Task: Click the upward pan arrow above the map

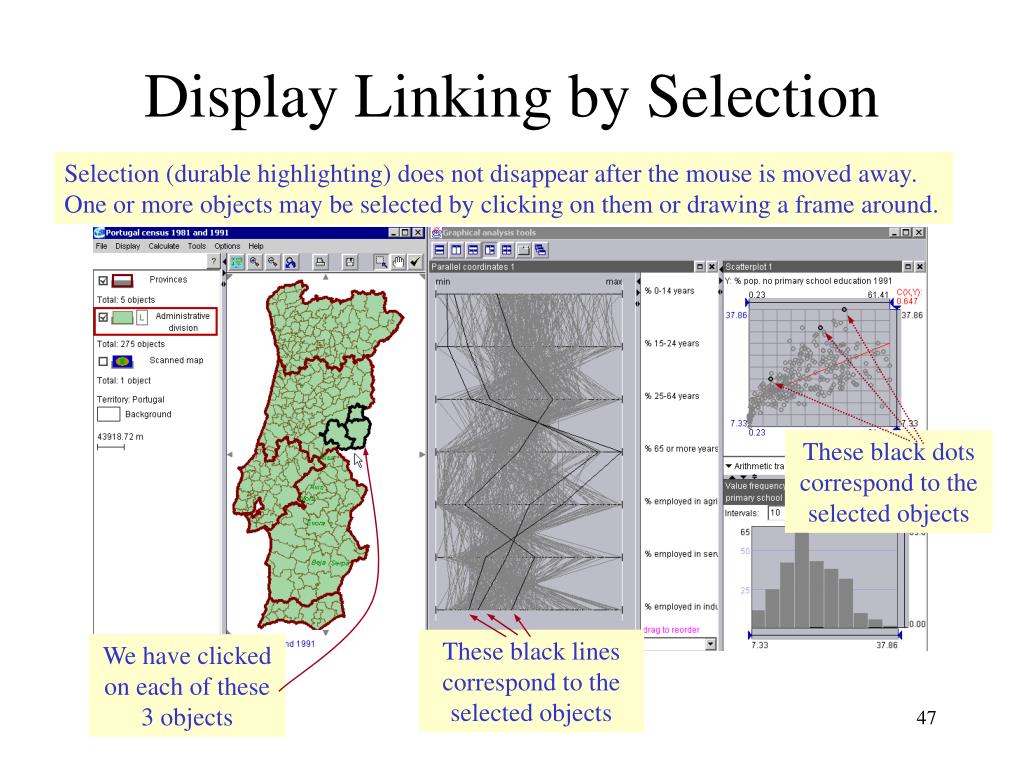Action: click(325, 277)
